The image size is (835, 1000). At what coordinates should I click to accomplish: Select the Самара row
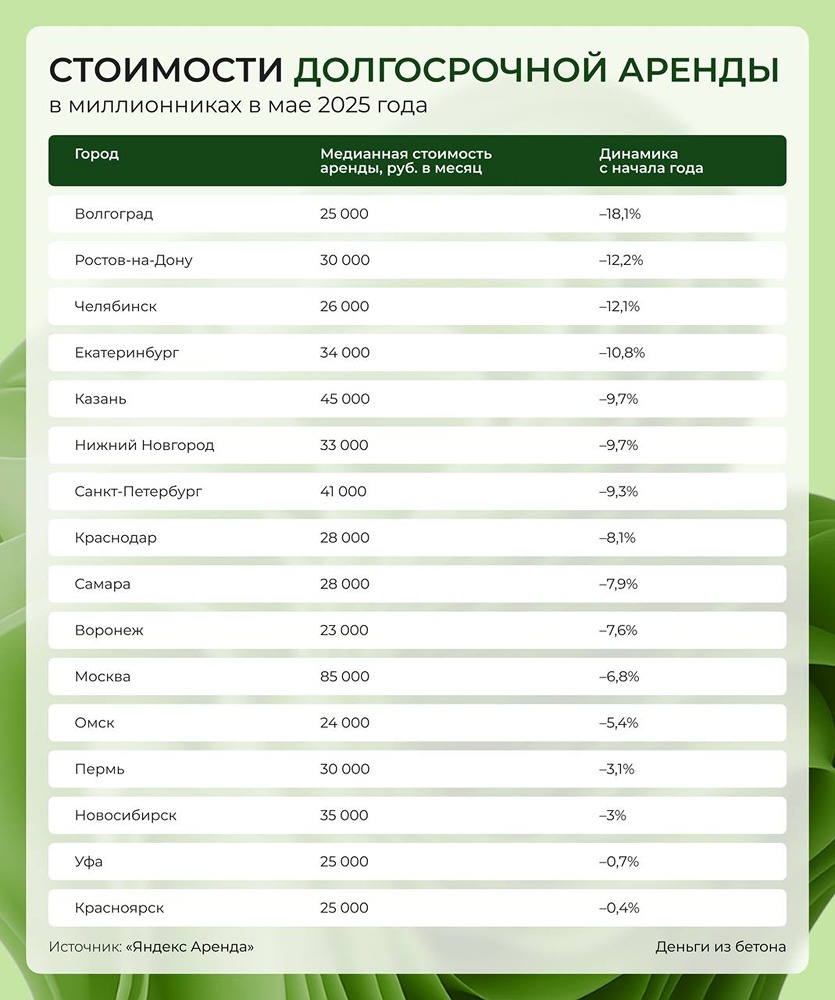(x=417, y=584)
